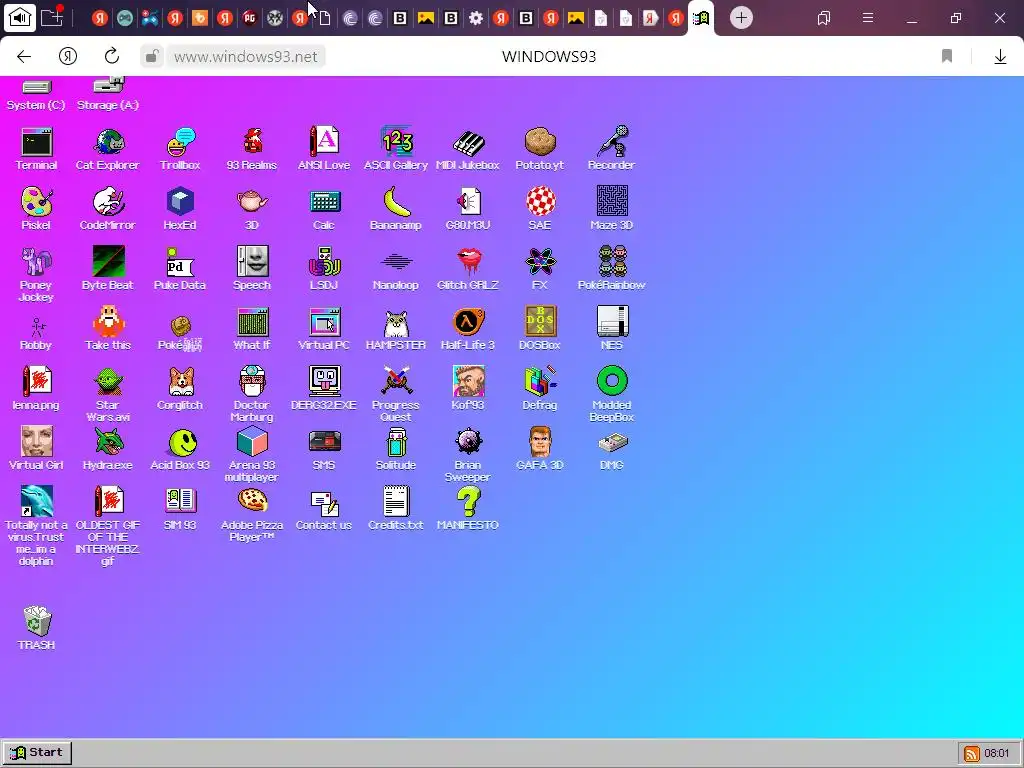Viewport: 1024px width, 768px height.
Task: Launch the Defrag icon
Action: pyautogui.click(x=540, y=389)
